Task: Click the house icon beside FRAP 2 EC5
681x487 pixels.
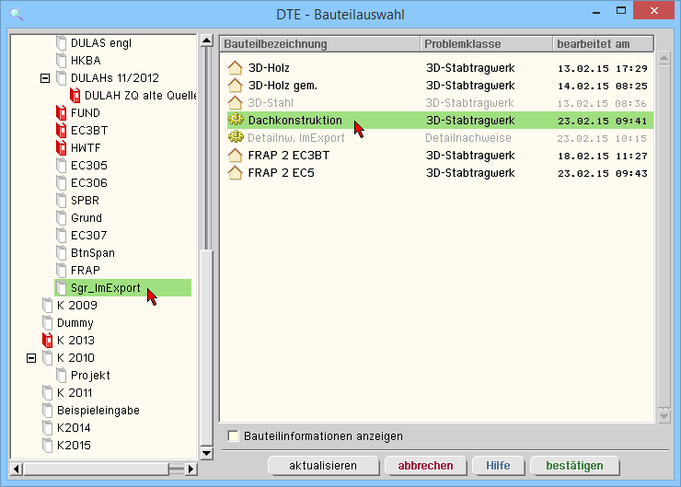Action: point(235,173)
